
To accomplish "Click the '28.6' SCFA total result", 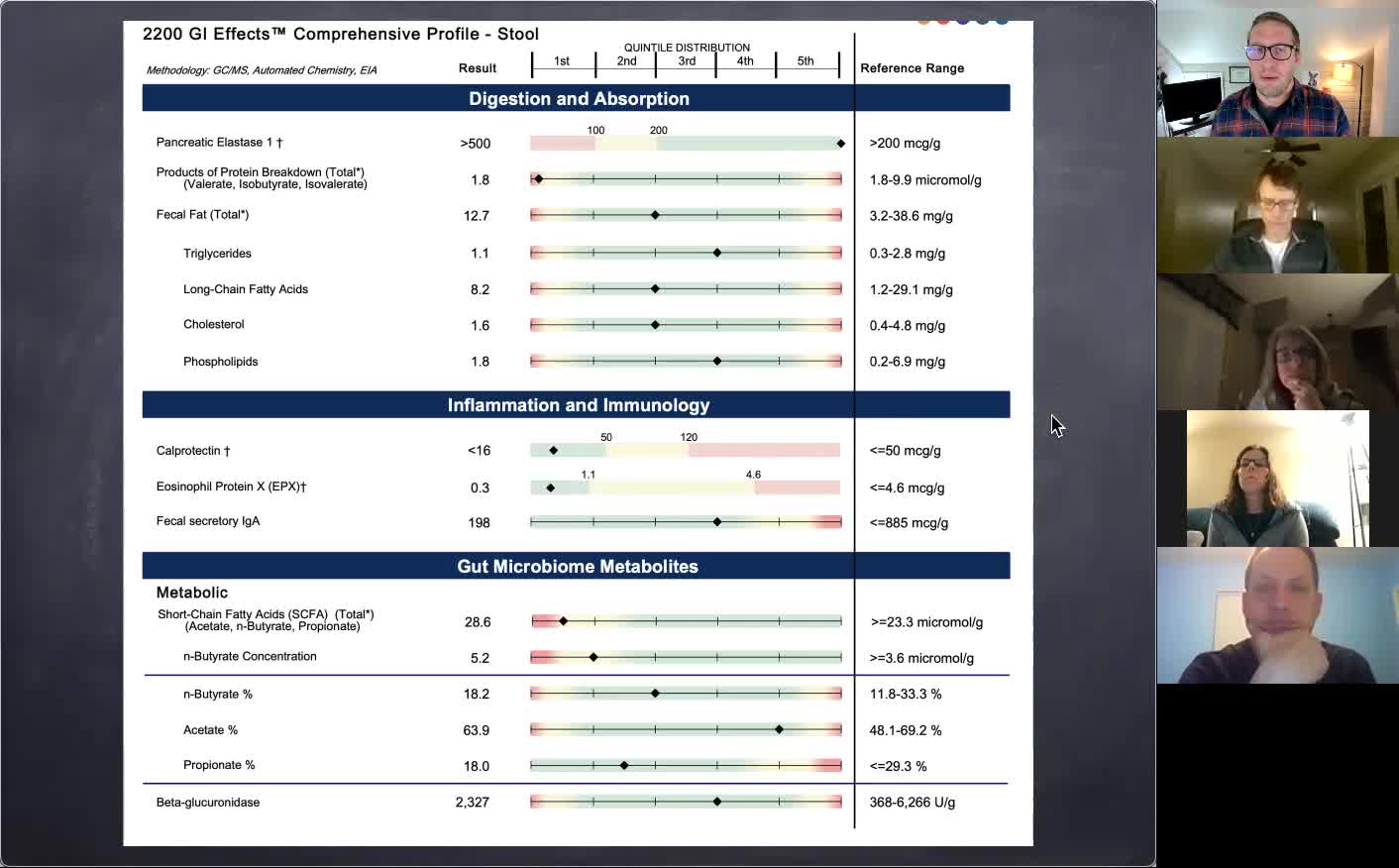I will (478, 622).
